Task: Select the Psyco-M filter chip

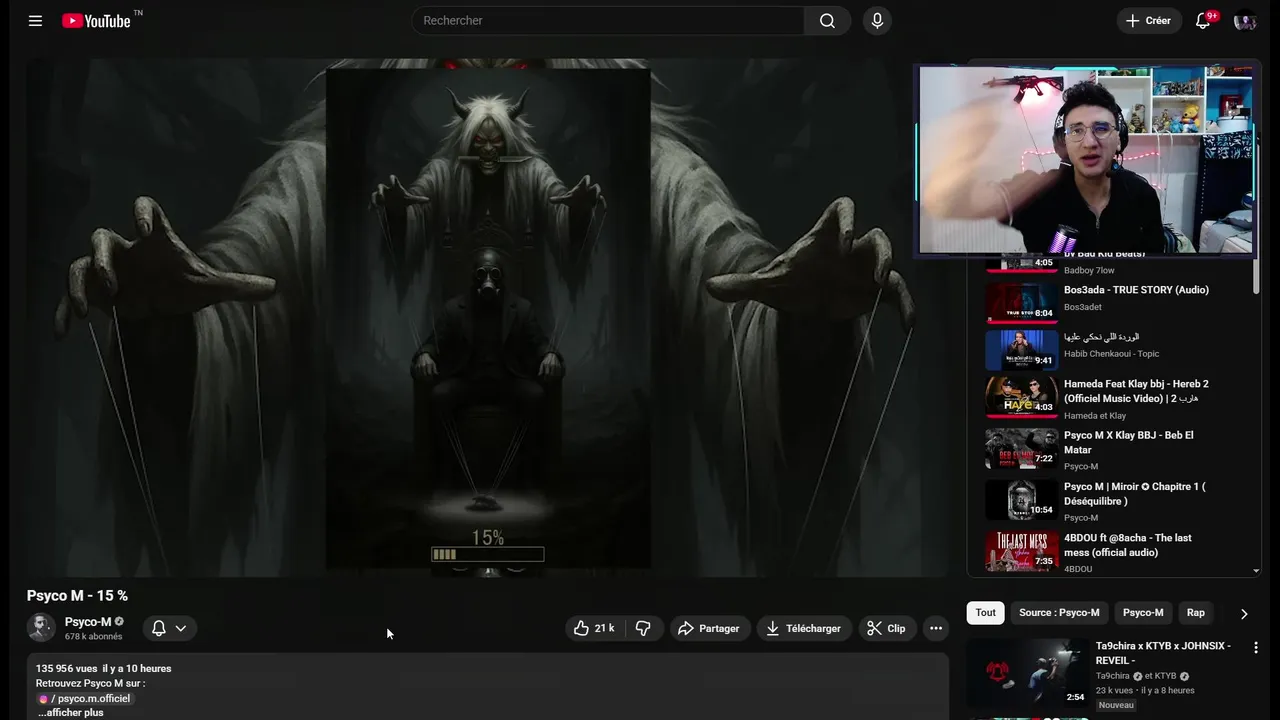Action: click(1143, 613)
